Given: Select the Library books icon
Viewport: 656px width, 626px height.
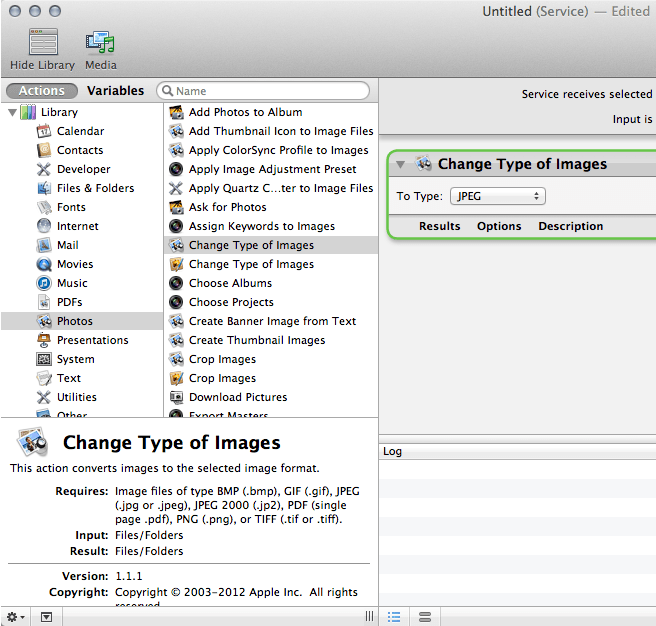Looking at the screenshot, I should pos(28,112).
